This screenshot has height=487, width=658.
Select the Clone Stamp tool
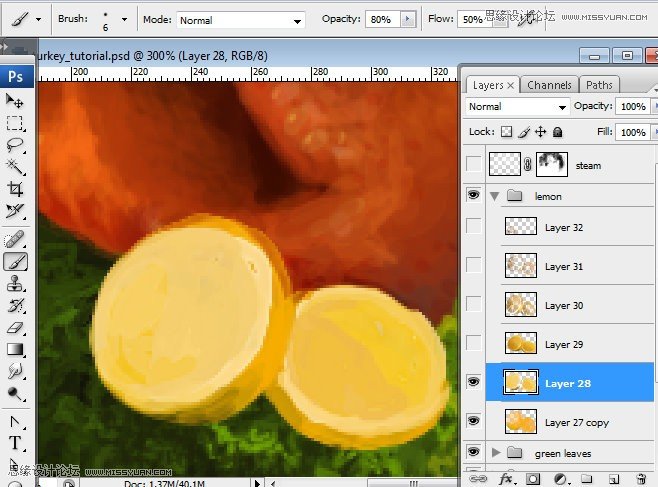15,284
